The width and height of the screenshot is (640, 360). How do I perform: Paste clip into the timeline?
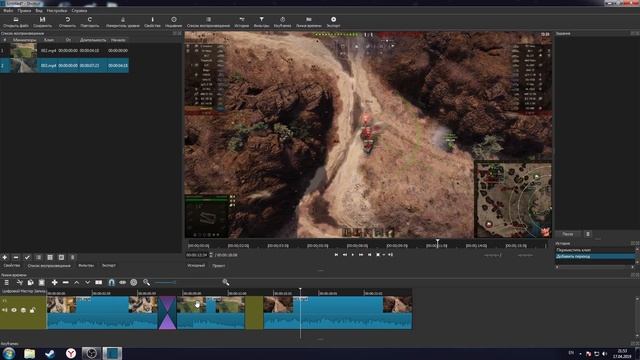click(x=42, y=282)
